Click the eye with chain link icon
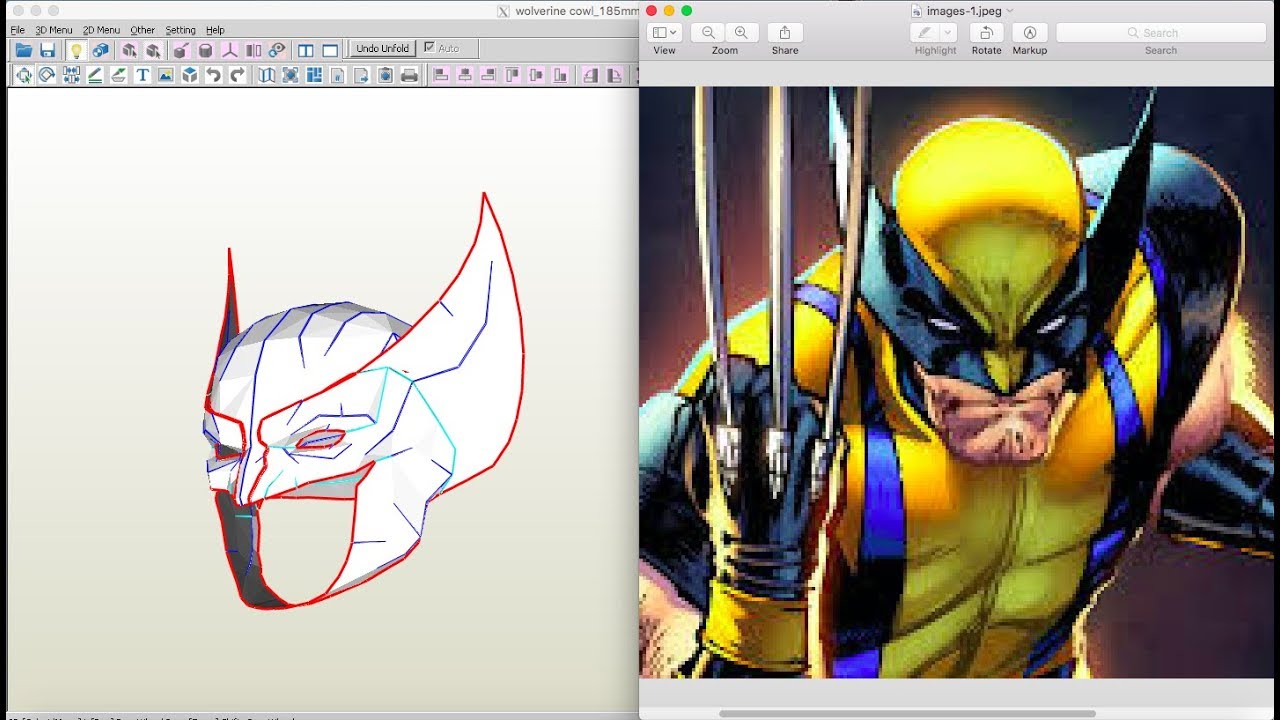This screenshot has width=1280, height=720. (x=277, y=50)
